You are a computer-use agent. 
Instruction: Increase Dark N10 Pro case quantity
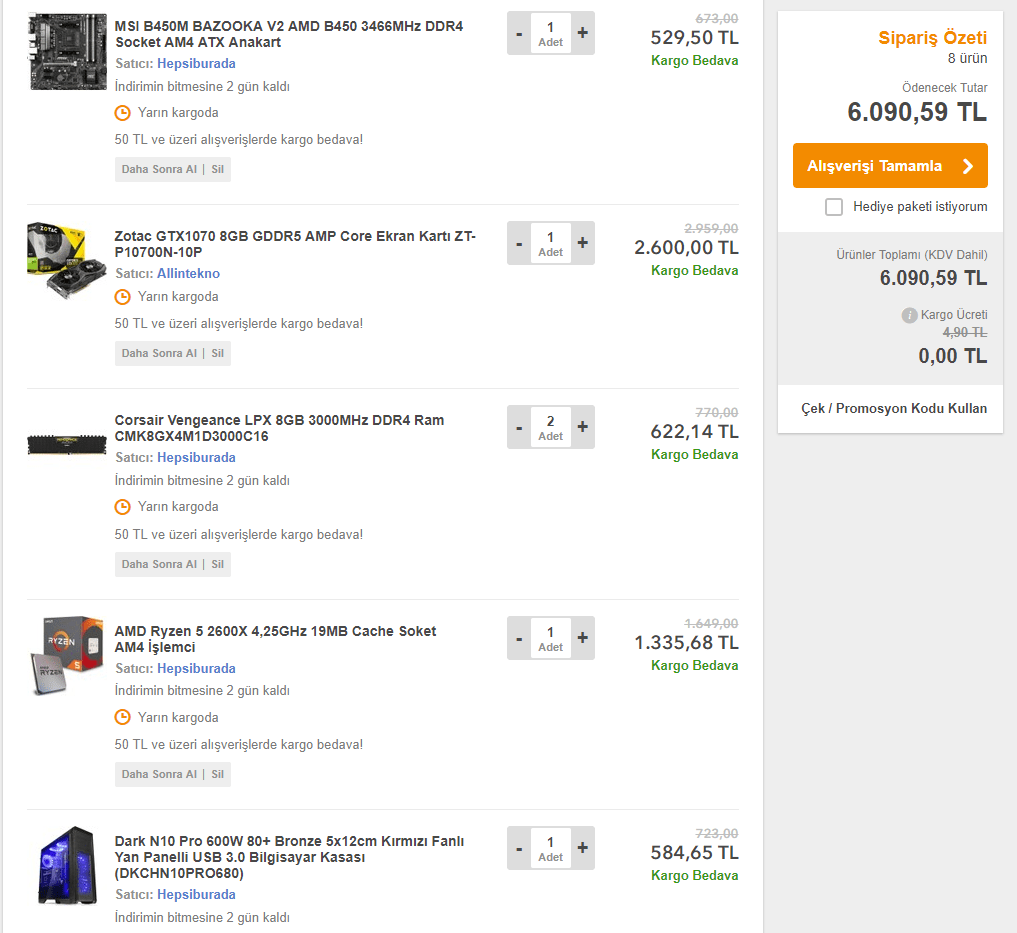tap(583, 848)
